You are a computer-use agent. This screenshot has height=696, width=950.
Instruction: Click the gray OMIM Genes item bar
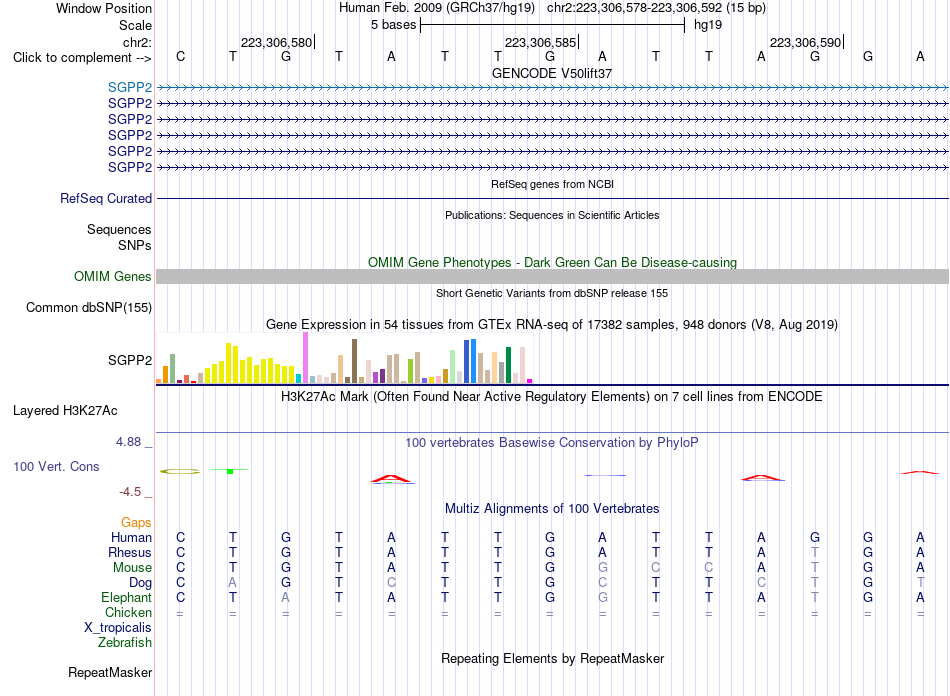552,277
